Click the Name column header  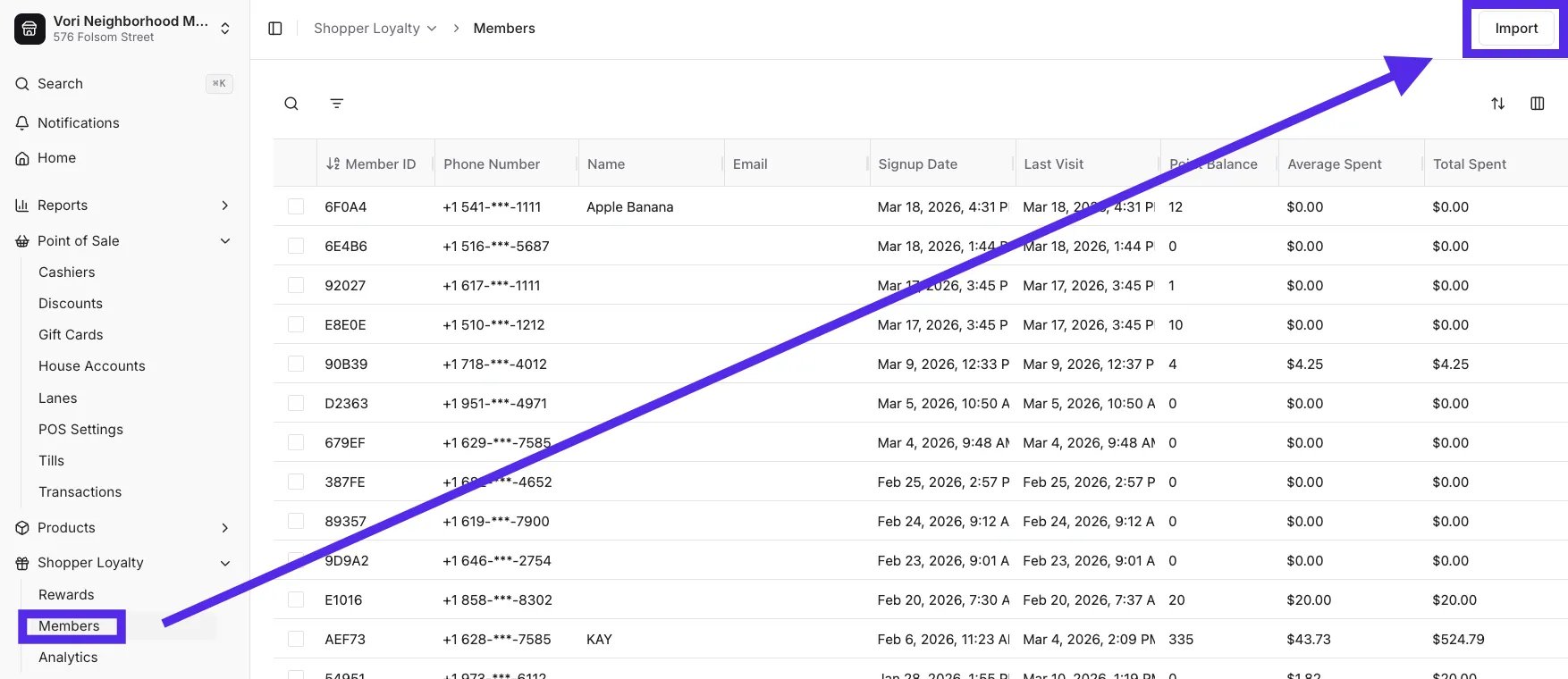click(x=606, y=164)
